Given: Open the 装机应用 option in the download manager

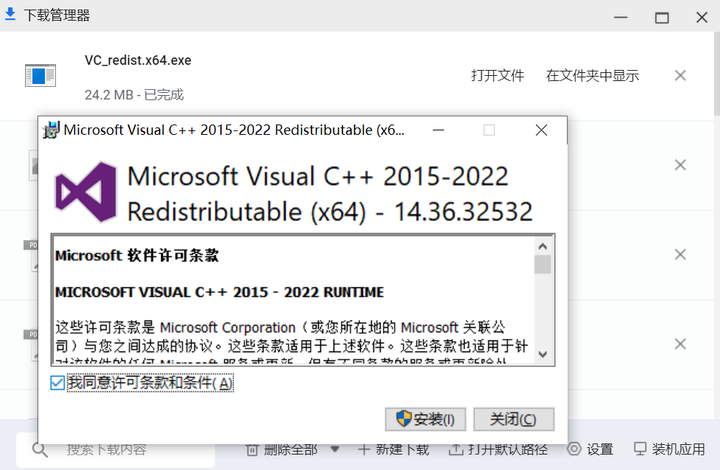Looking at the screenshot, I should 669,449.
